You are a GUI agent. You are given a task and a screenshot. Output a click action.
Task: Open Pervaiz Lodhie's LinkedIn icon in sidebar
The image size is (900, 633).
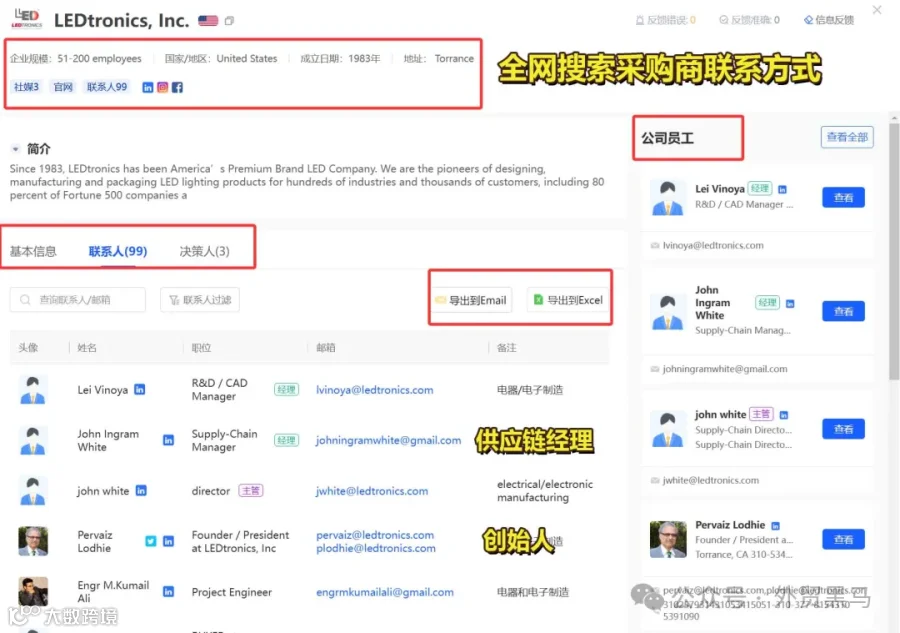click(775, 526)
